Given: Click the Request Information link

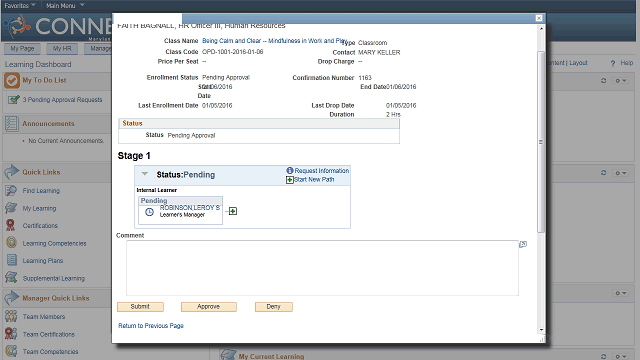Looking at the screenshot, I should [x=322, y=171].
